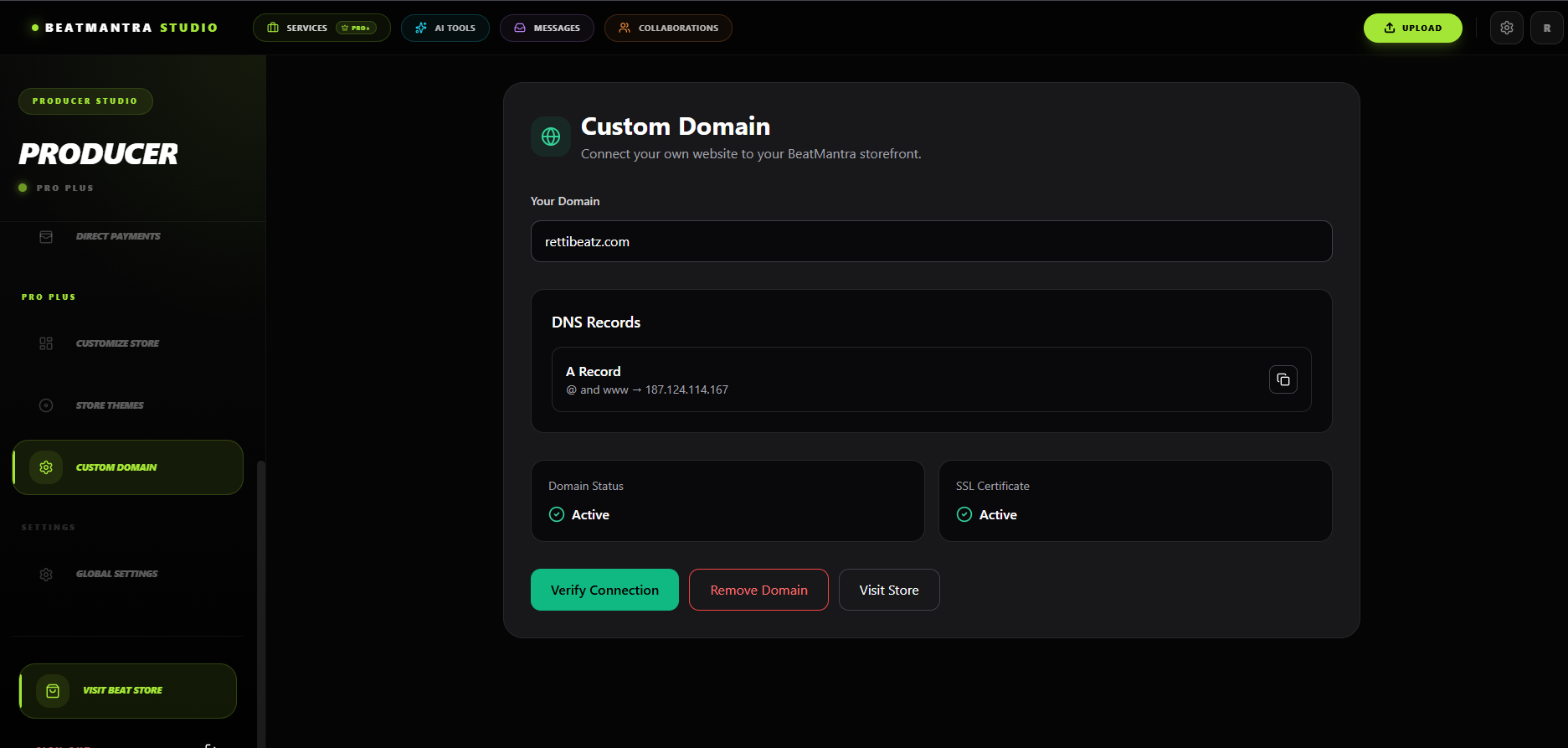Select Custom Domain sidebar item
Image resolution: width=1568 pixels, height=748 pixels.
pos(127,467)
